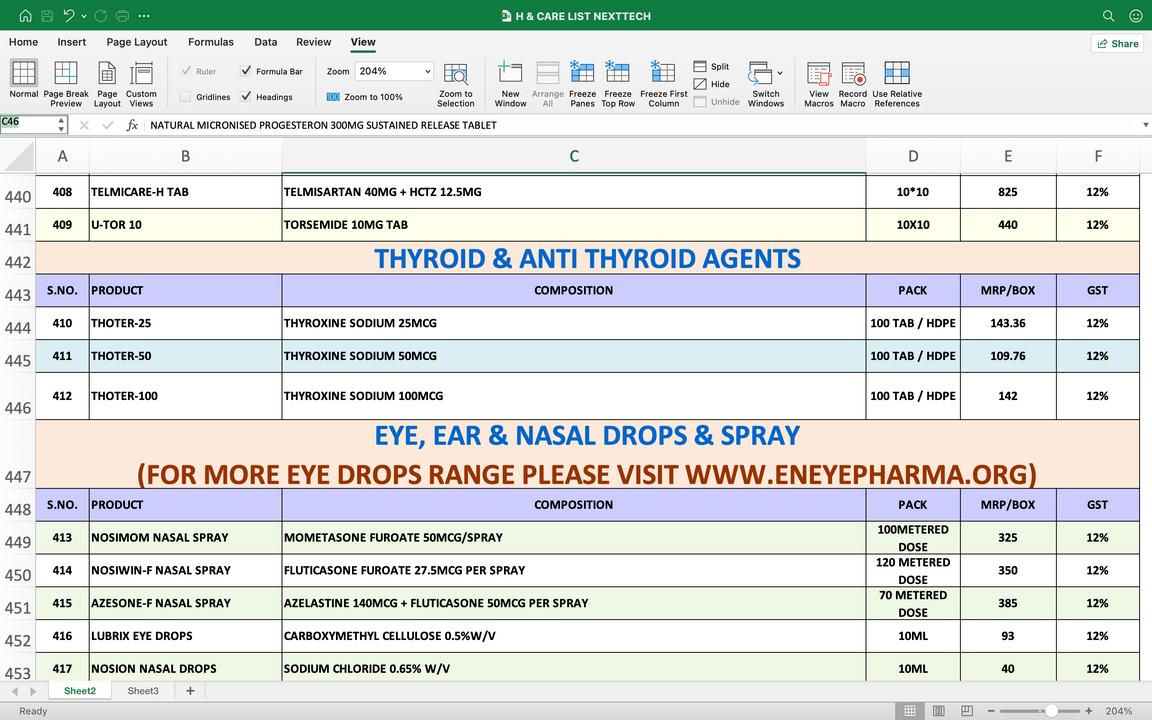Viewport: 1152px width, 720px height.
Task: Click the zoom out minus in status bar
Action: pyautogui.click(x=991, y=710)
